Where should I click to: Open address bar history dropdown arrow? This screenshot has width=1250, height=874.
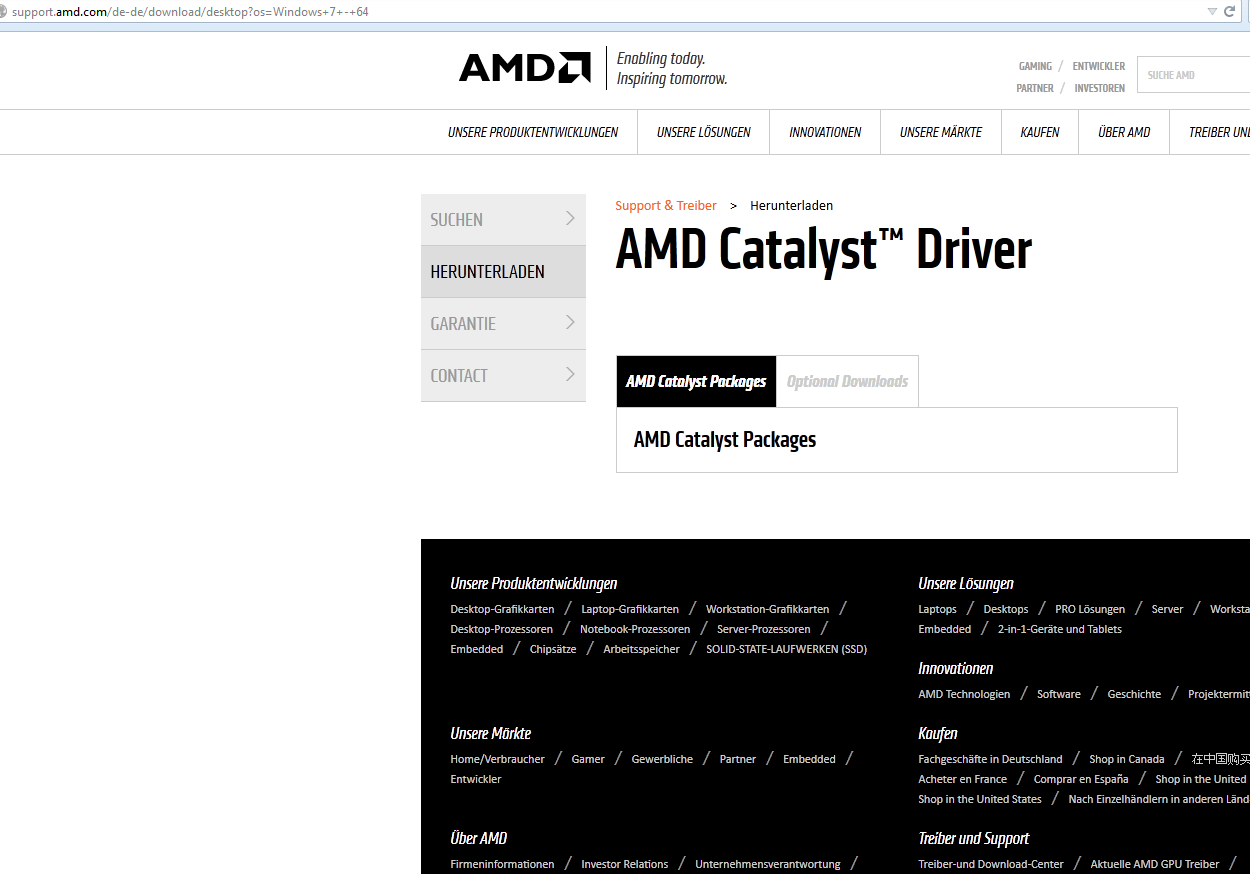[x=1212, y=11]
